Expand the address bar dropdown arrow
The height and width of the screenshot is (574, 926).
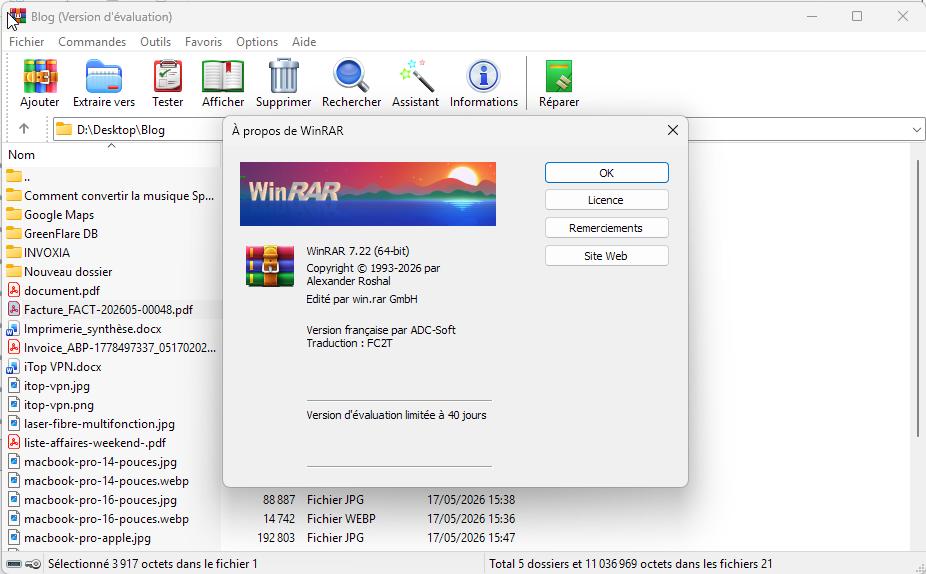[917, 129]
